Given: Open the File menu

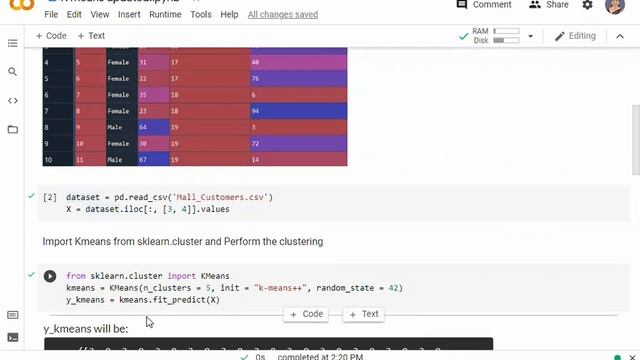Looking at the screenshot, I should pos(51,15).
